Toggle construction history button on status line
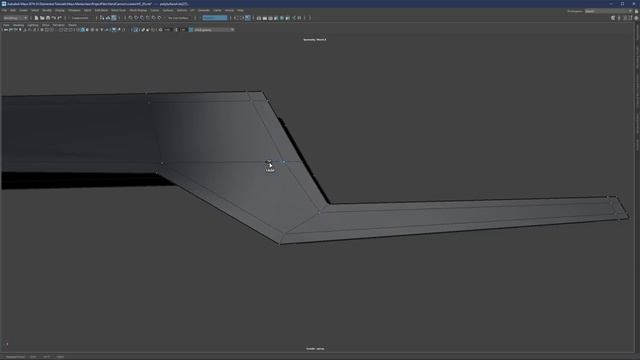The height and width of the screenshot is (360, 640). 248,18
